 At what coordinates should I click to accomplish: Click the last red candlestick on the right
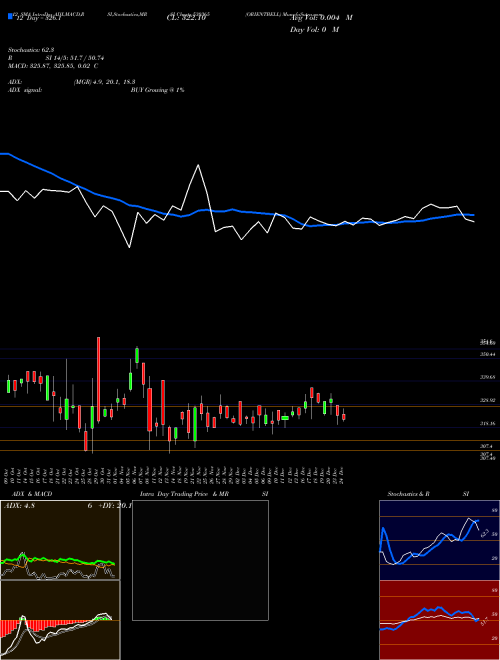pos(344,416)
